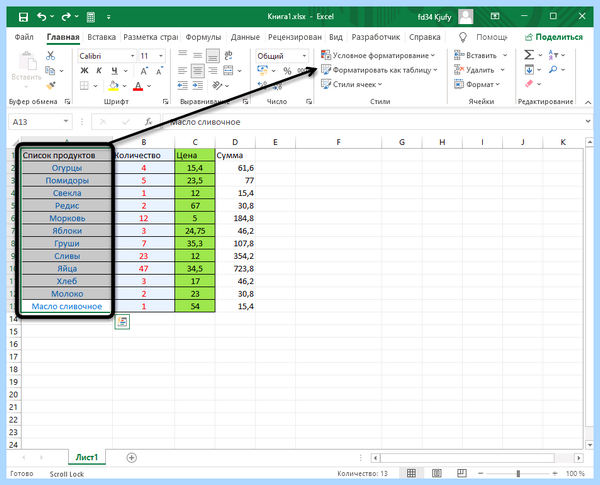The height and width of the screenshot is (485, 600).
Task: Undo the last action
Action: point(42,16)
